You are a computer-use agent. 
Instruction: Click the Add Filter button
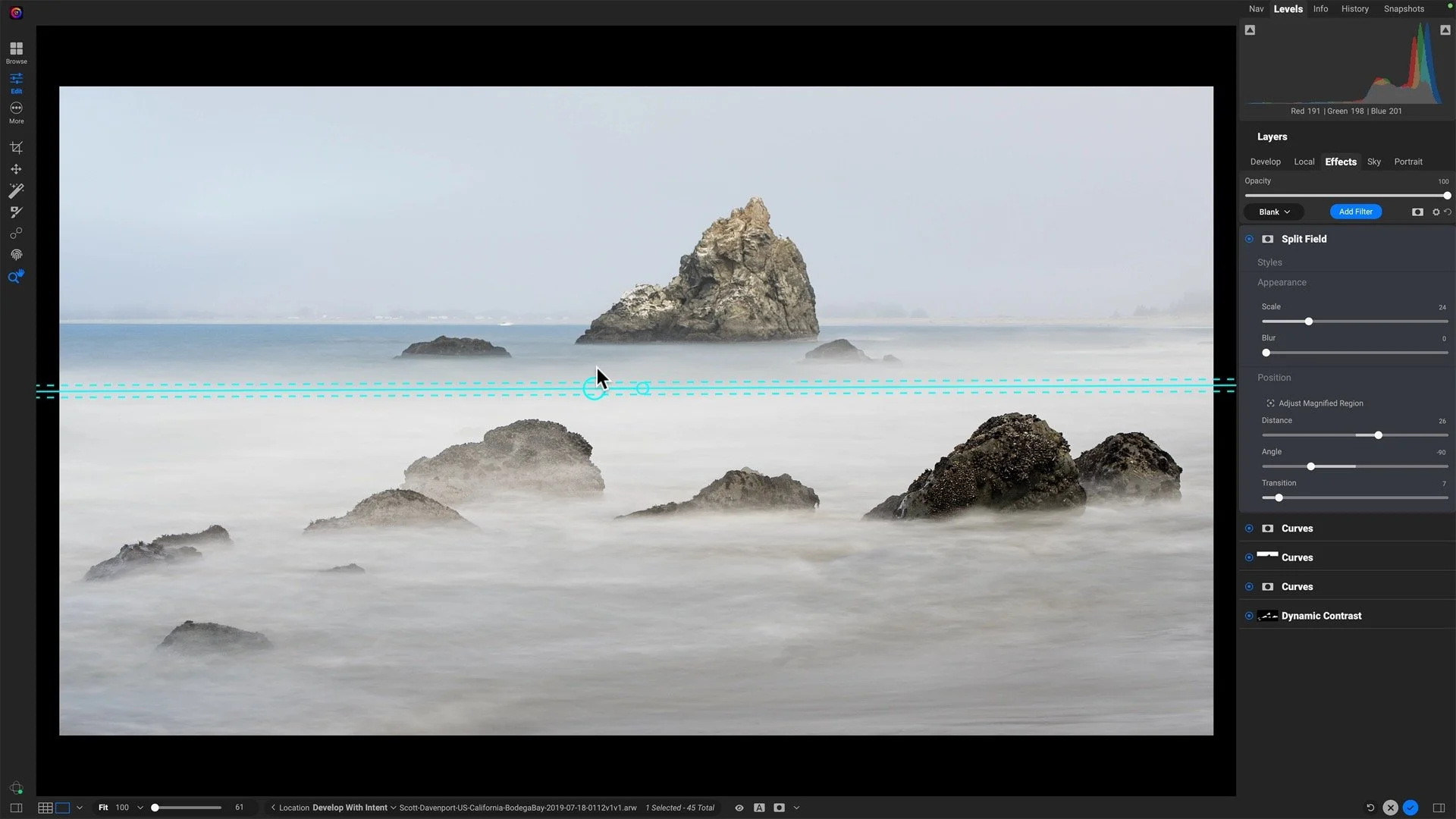pos(1355,212)
